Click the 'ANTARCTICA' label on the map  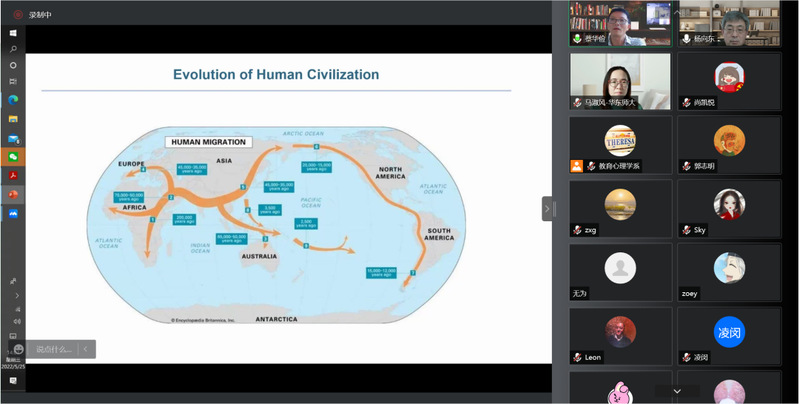(276, 319)
